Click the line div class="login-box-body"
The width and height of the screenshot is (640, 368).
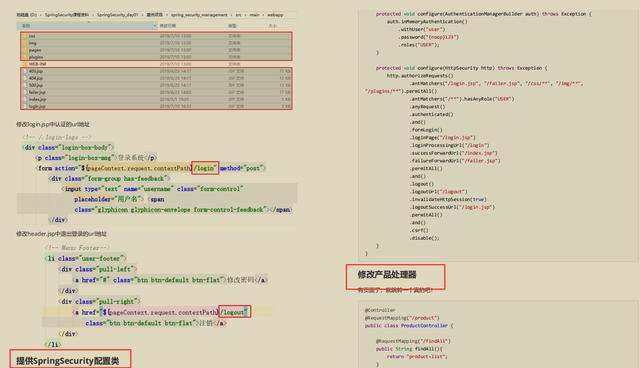68,147
